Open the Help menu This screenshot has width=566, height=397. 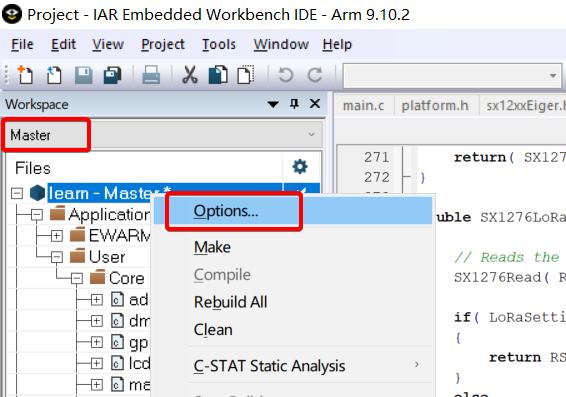337,44
